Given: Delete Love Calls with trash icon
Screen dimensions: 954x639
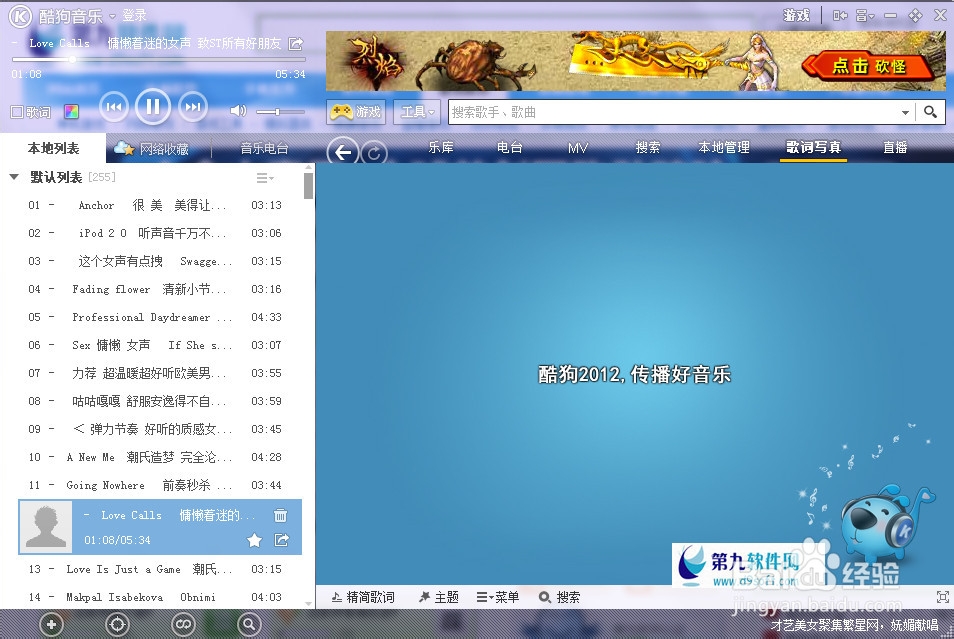Looking at the screenshot, I should coord(280,515).
